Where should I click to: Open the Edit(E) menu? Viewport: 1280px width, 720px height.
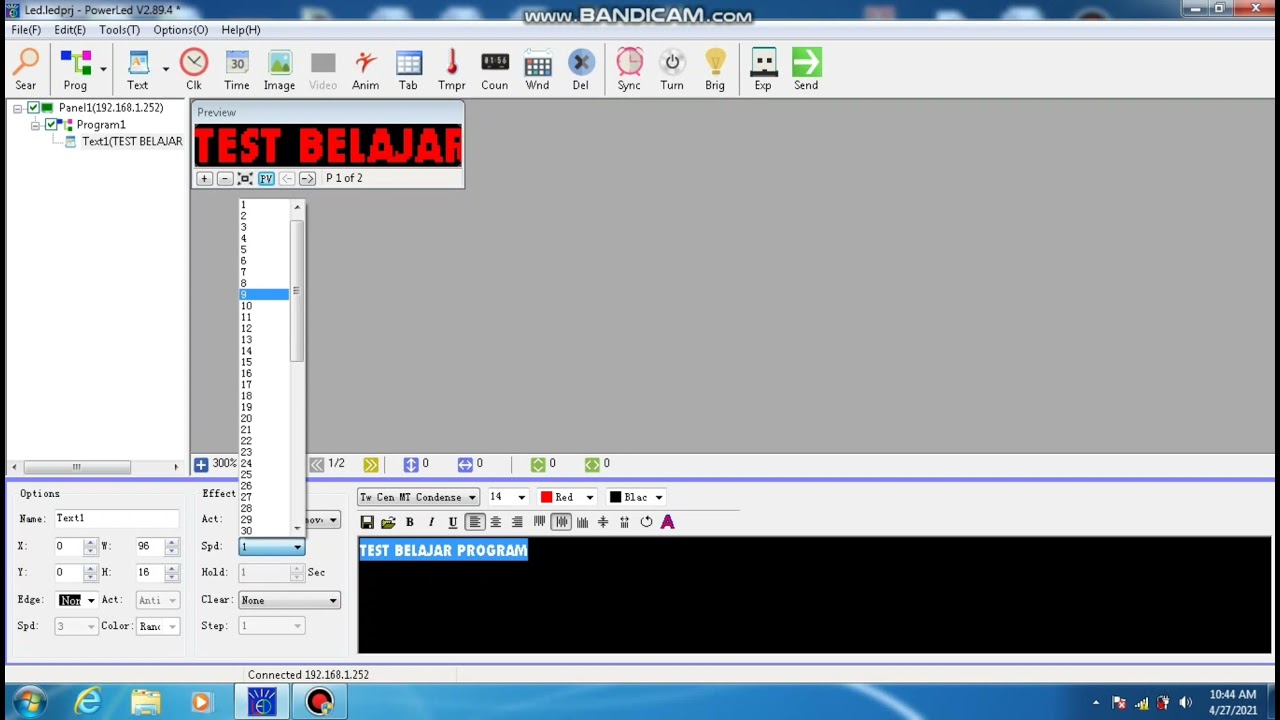click(70, 30)
